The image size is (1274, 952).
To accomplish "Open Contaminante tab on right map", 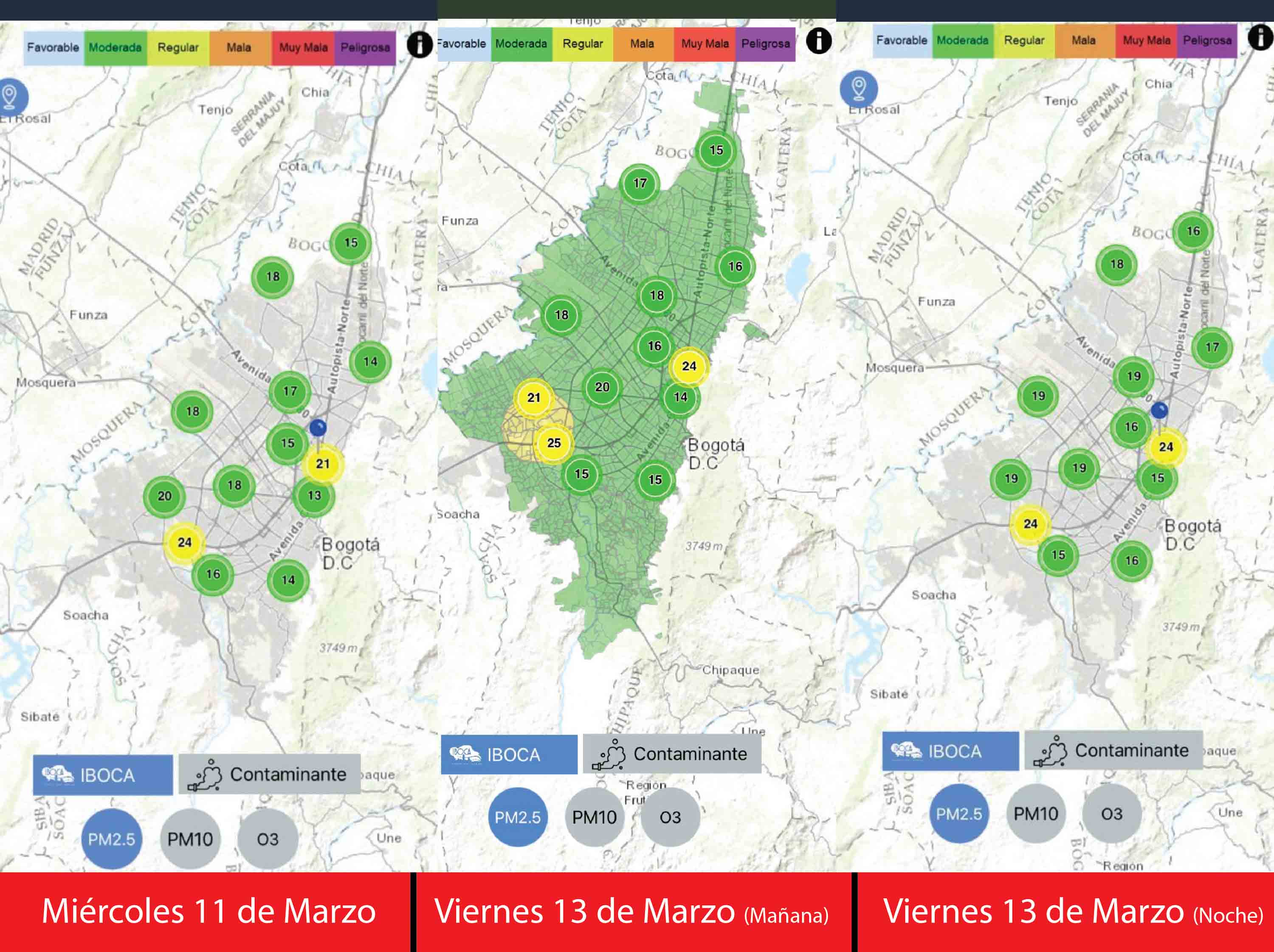I will pyautogui.click(x=1113, y=750).
